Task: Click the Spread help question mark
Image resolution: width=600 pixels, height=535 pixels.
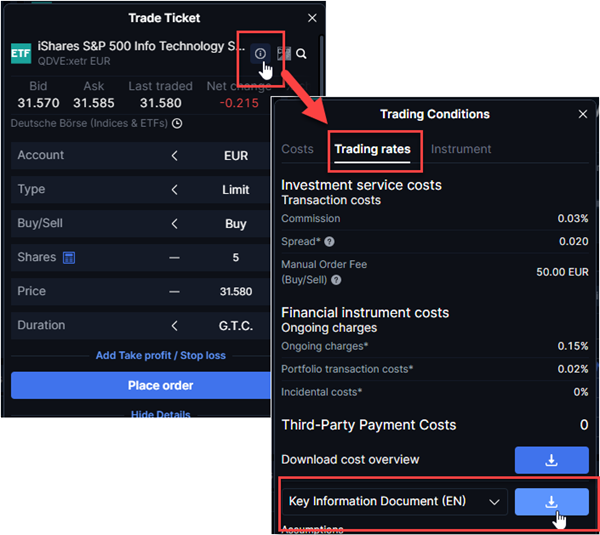Action: (x=329, y=242)
